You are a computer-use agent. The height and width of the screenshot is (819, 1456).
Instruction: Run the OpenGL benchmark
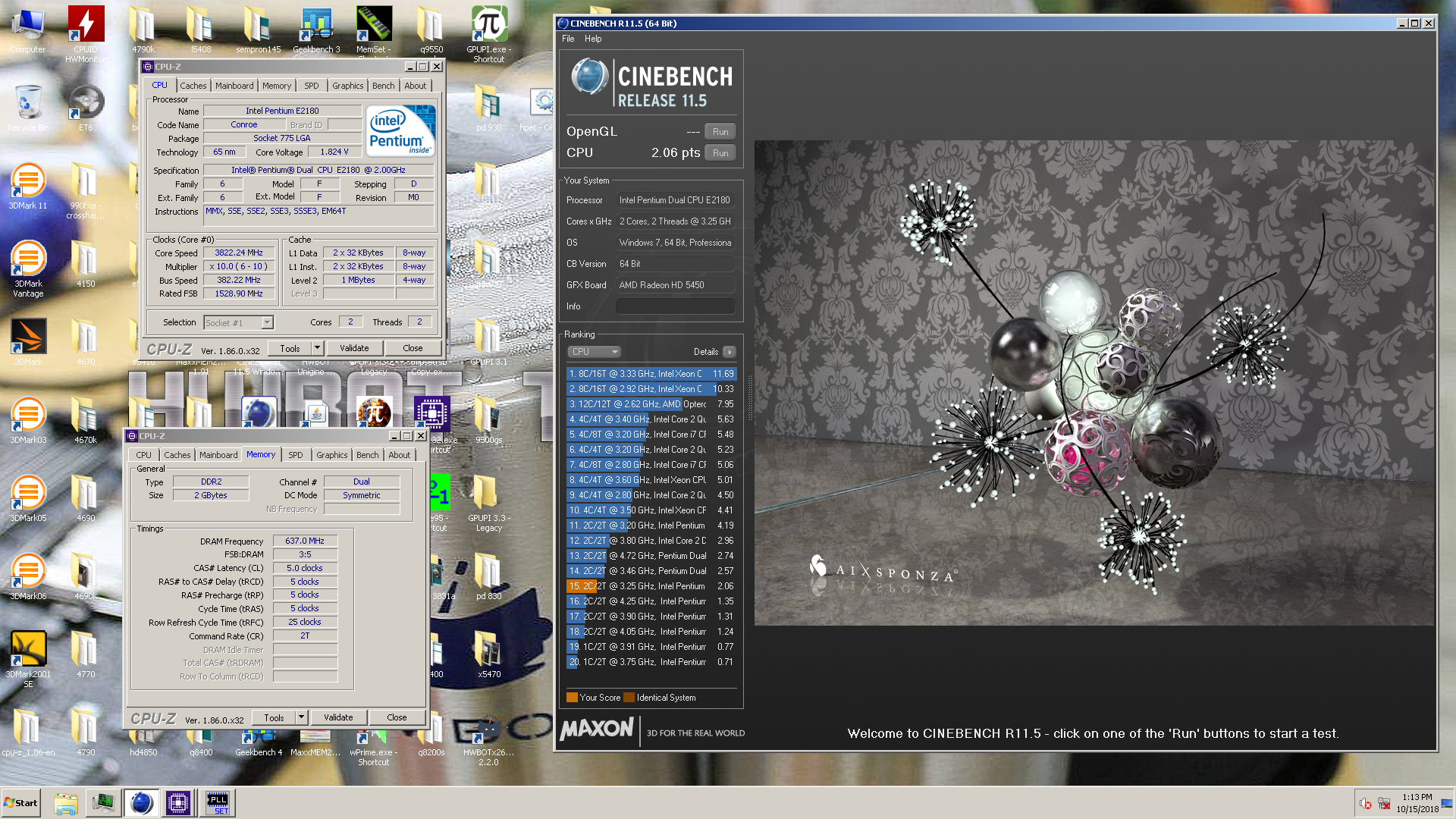pyautogui.click(x=720, y=132)
